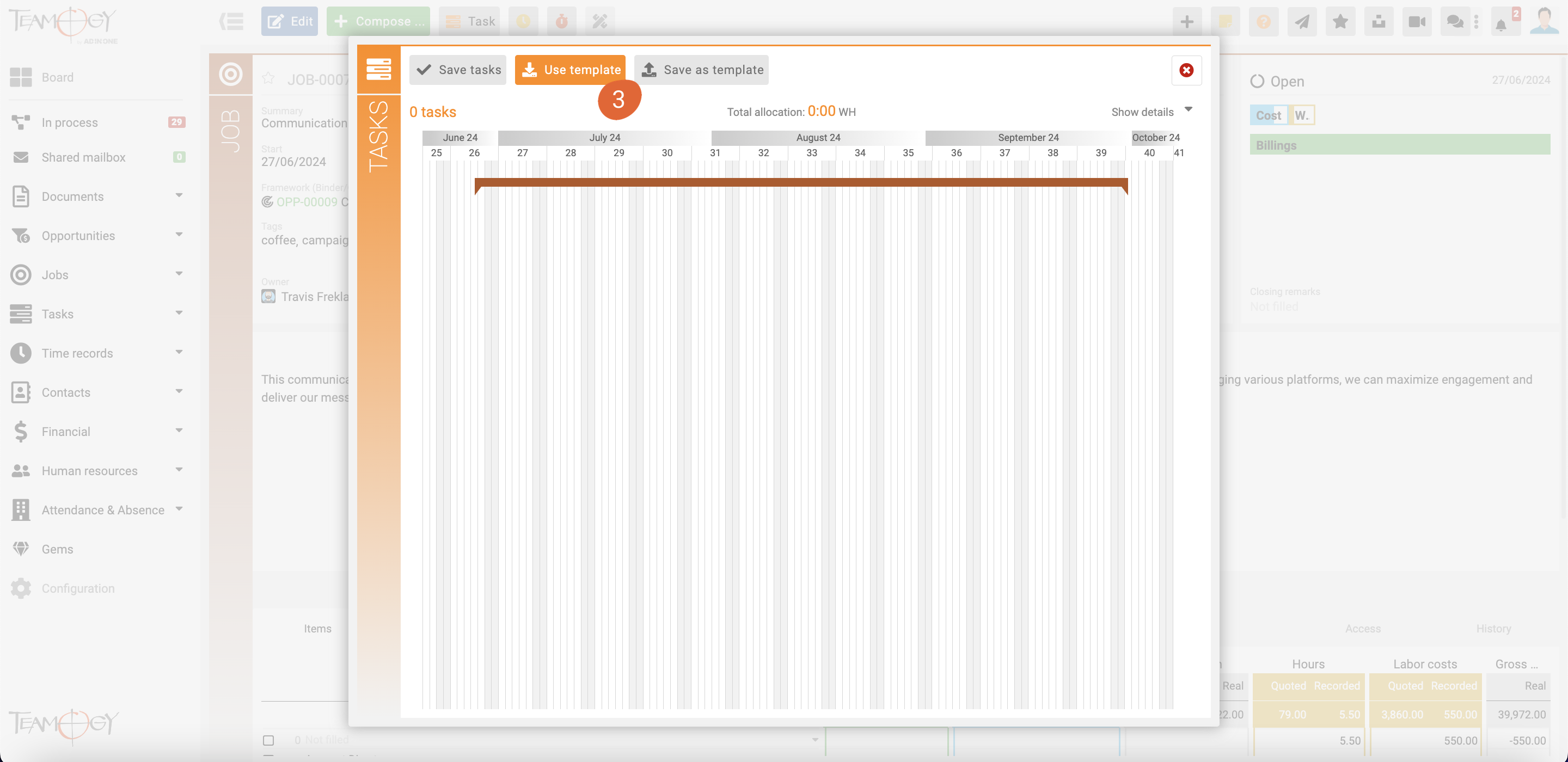The height and width of the screenshot is (762, 1568).
Task: Click the magic wand tools icon
Action: pos(599,21)
